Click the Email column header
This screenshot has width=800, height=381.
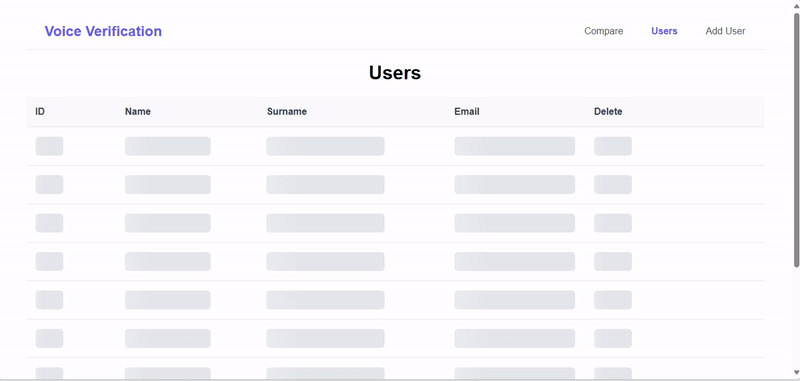[x=467, y=111]
